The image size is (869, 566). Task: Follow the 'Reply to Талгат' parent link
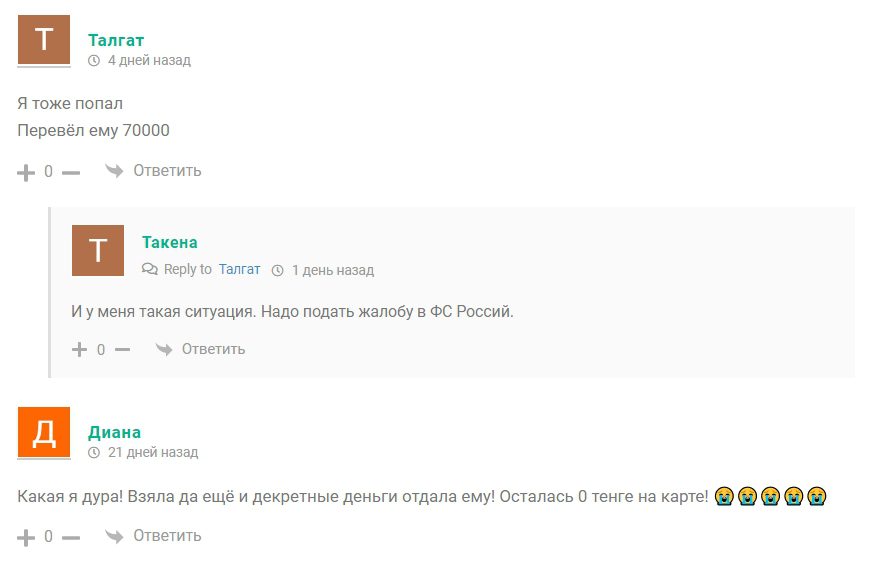coord(239,269)
